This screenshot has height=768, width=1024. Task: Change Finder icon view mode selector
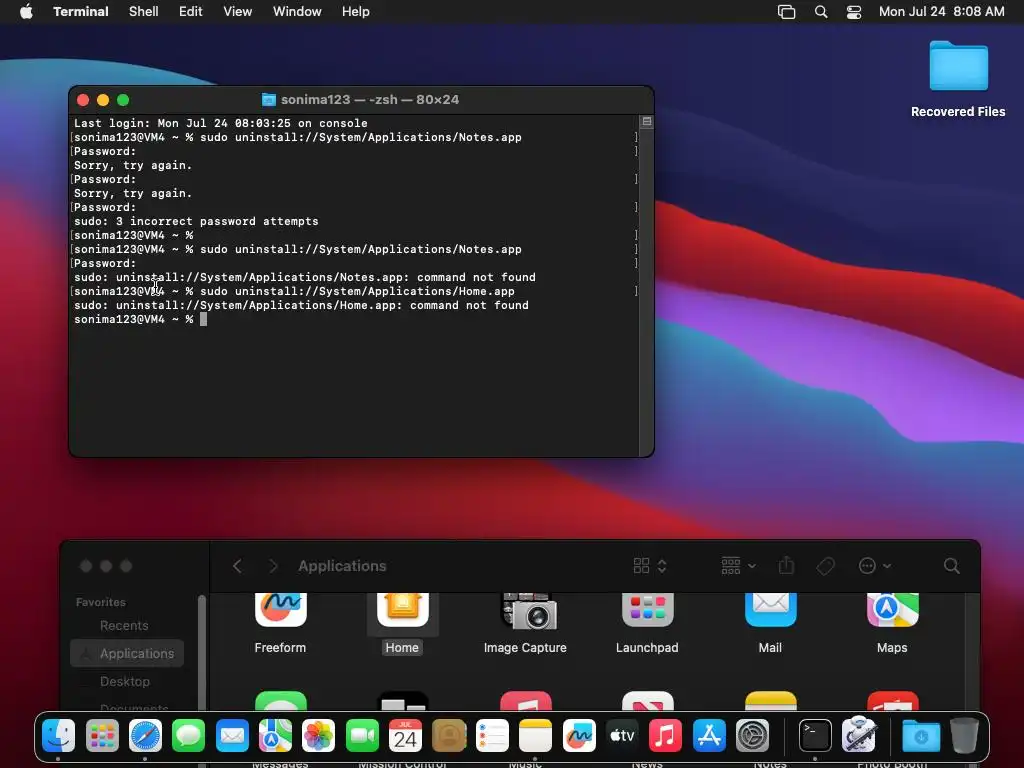650,566
